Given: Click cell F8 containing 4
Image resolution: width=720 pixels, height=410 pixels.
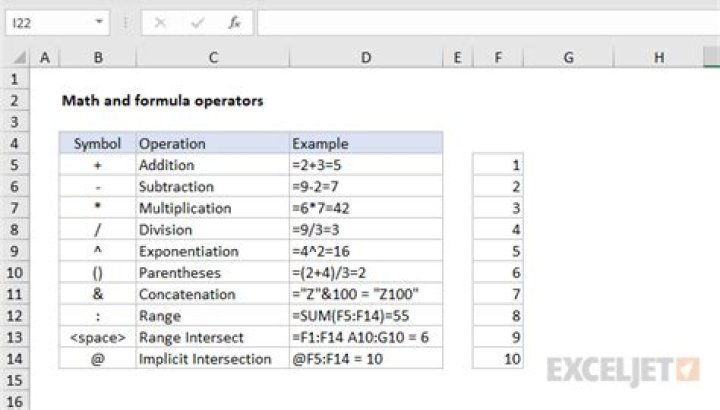Looking at the screenshot, I should click(498, 230).
